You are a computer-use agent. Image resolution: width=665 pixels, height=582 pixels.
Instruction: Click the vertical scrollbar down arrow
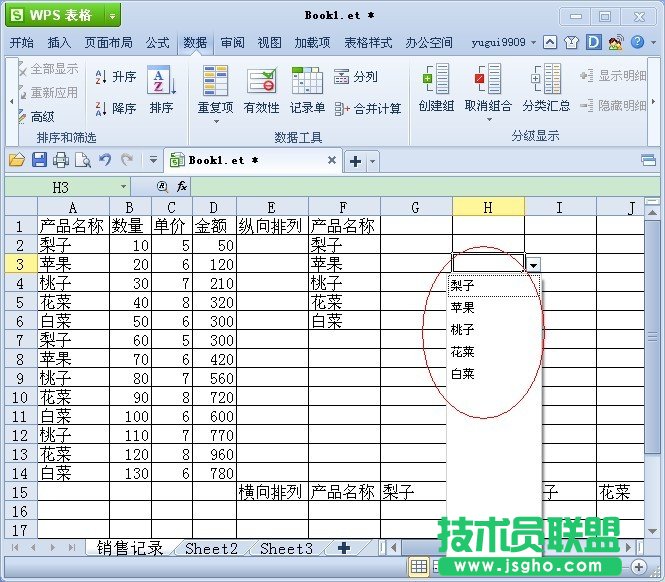click(652, 531)
